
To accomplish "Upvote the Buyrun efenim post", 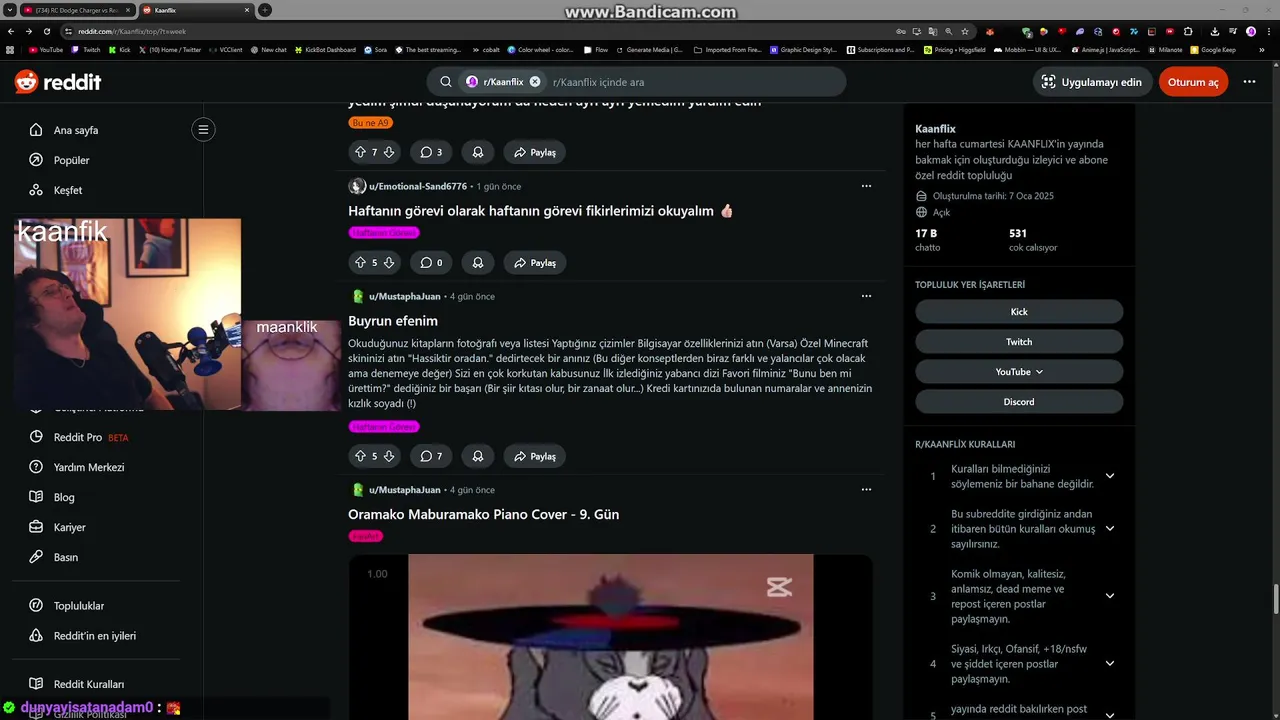I will pyautogui.click(x=360, y=456).
